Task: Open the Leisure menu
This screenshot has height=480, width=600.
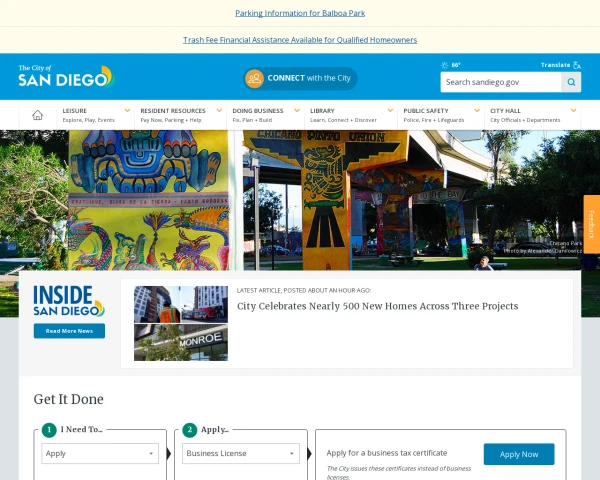Action: point(96,115)
